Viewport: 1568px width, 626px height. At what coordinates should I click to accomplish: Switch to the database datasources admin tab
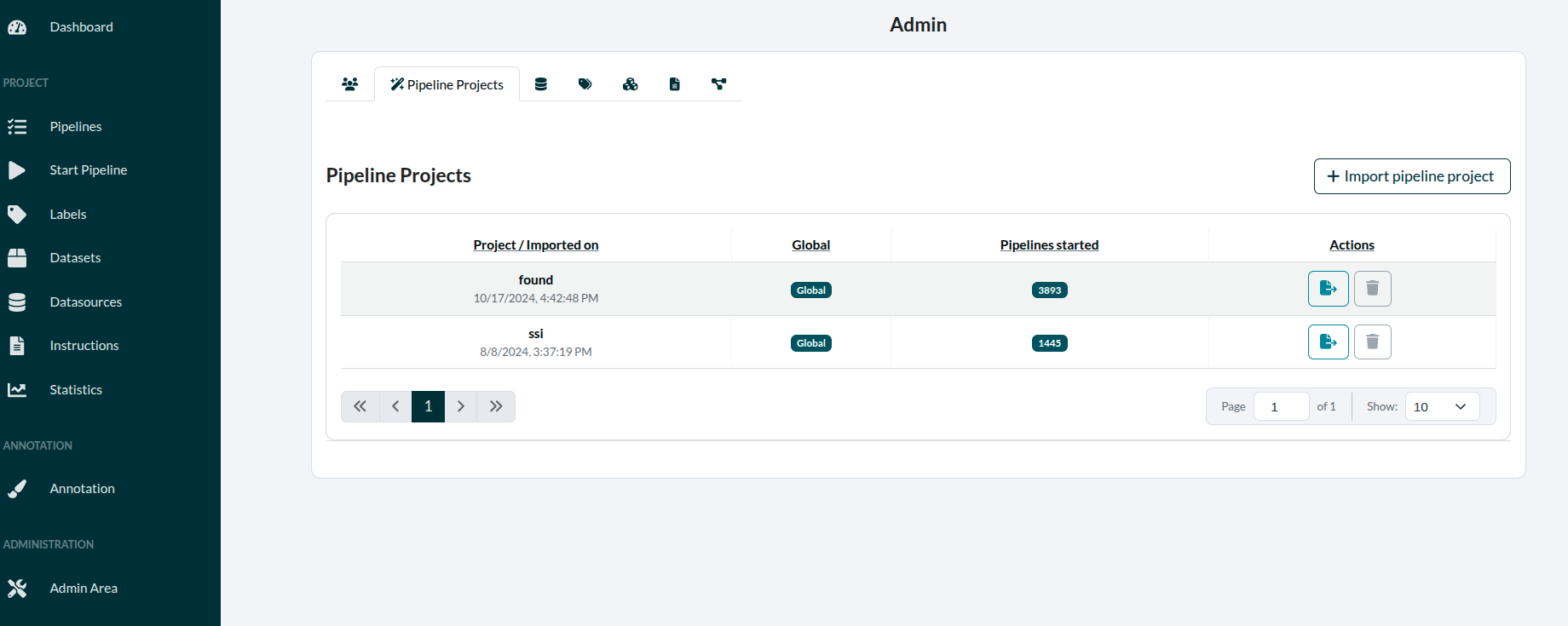coord(540,84)
